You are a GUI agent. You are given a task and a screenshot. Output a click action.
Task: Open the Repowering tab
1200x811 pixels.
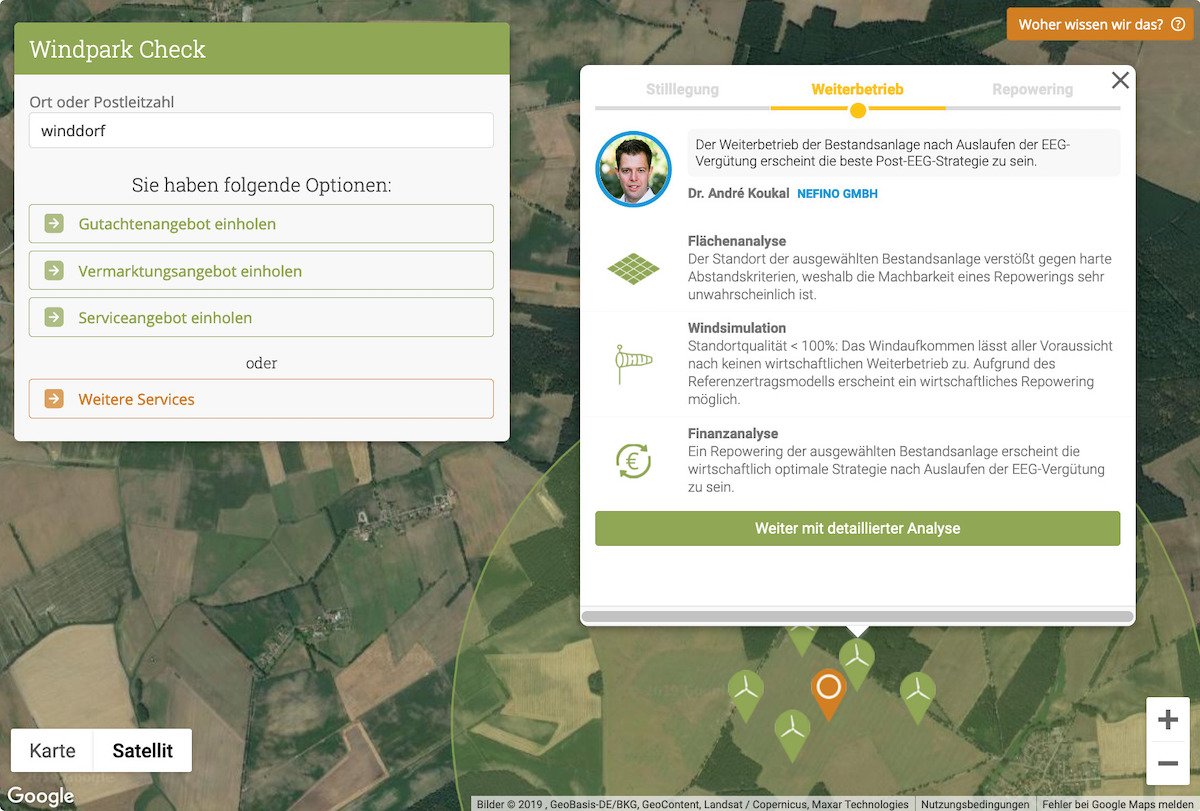[1032, 89]
